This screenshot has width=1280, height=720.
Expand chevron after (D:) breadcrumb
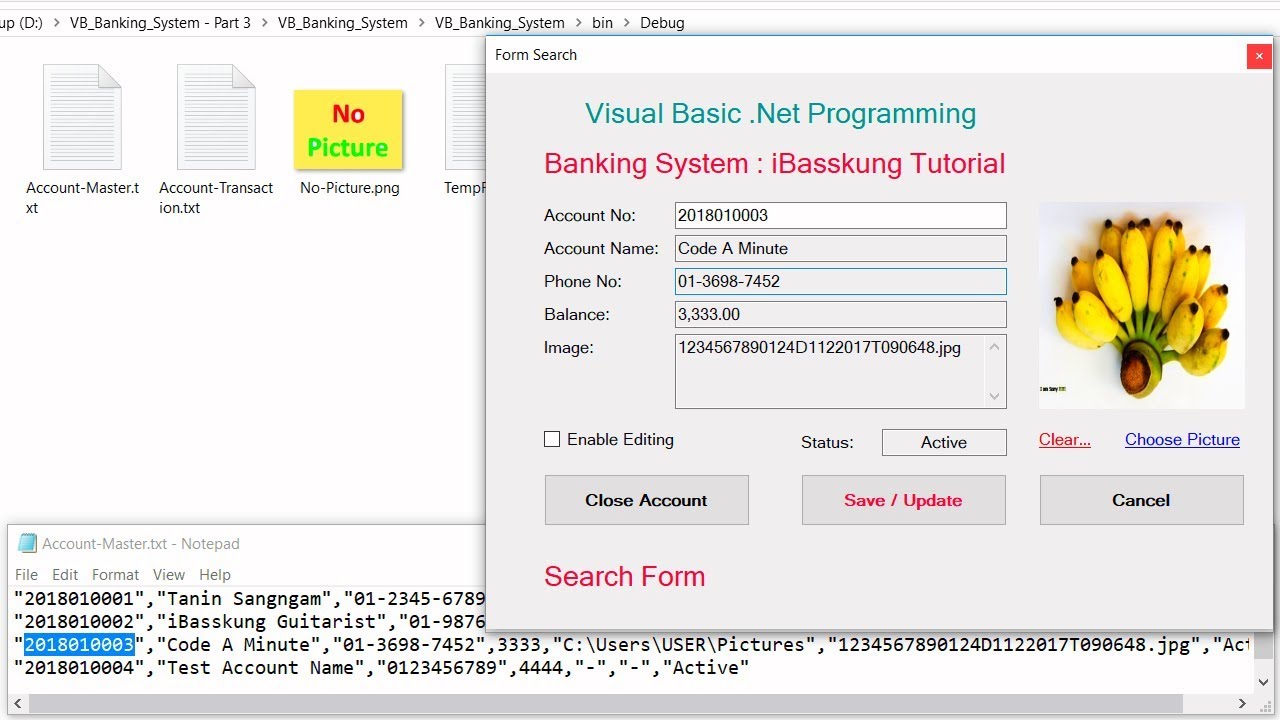pyautogui.click(x=56, y=22)
